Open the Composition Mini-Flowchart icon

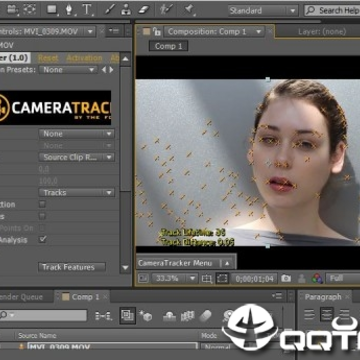point(103,316)
